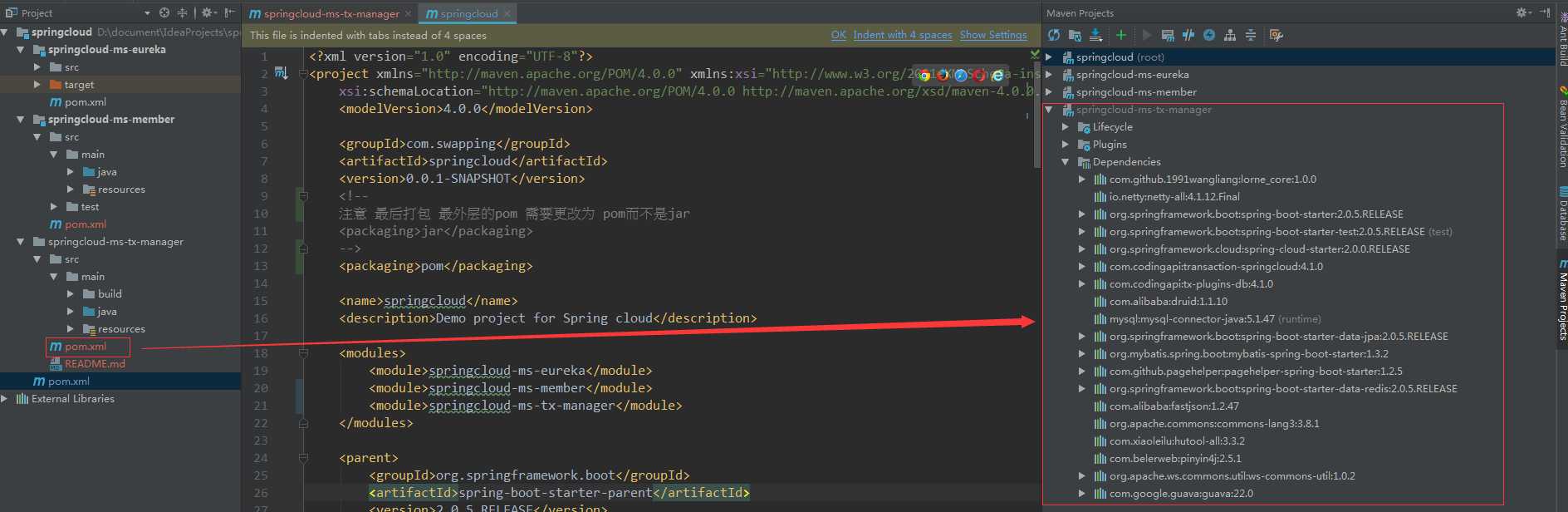Expand lorne_core:1.0.0 dependency
This screenshot has height=512, width=1568.
(1082, 180)
